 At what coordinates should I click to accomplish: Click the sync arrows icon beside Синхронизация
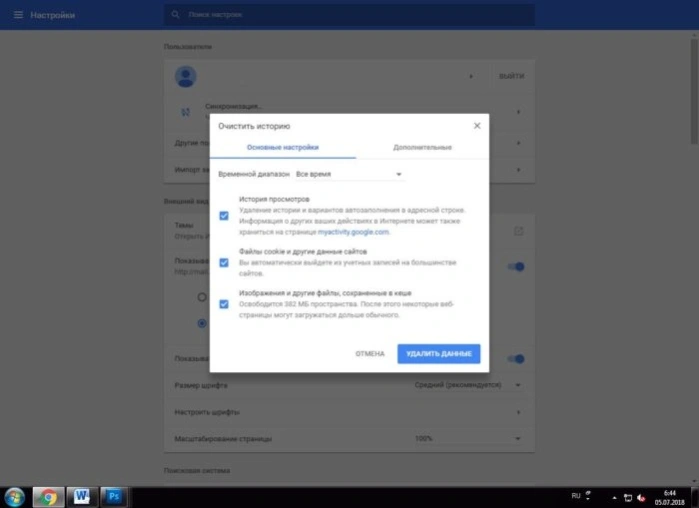pyautogui.click(x=185, y=112)
